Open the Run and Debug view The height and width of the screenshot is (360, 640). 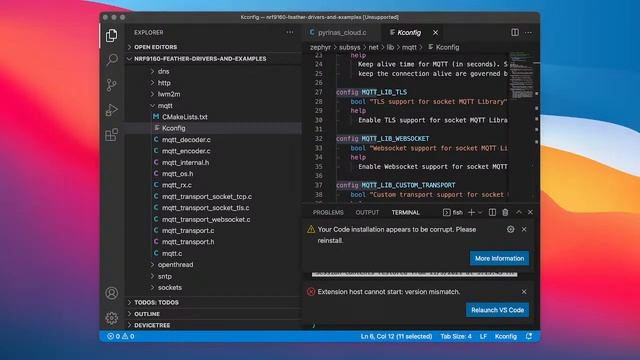click(112, 110)
